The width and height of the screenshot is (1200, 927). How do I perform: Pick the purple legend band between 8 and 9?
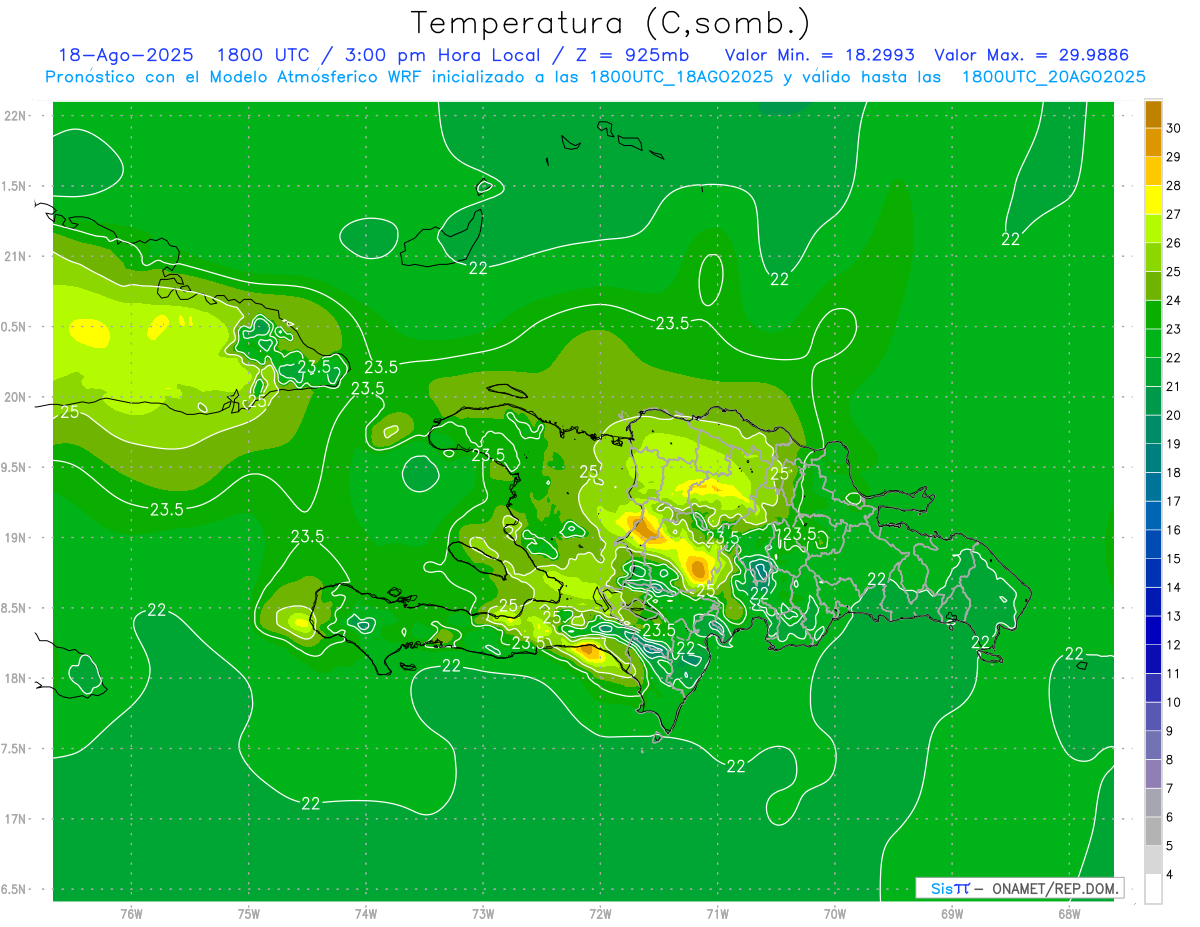click(1153, 745)
